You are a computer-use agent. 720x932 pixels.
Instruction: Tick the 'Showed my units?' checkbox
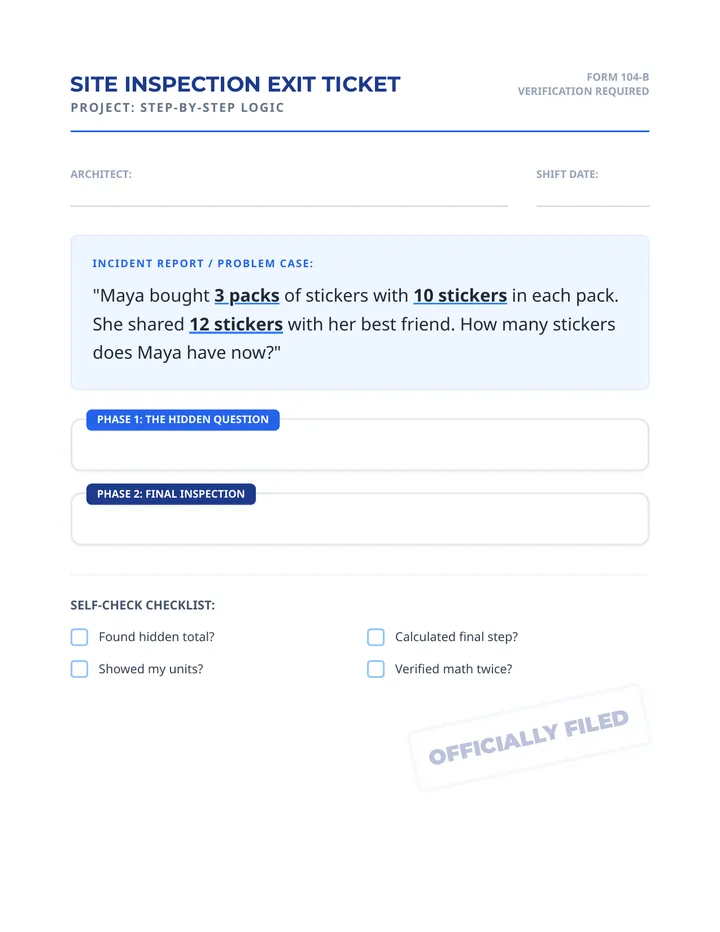[79, 669]
